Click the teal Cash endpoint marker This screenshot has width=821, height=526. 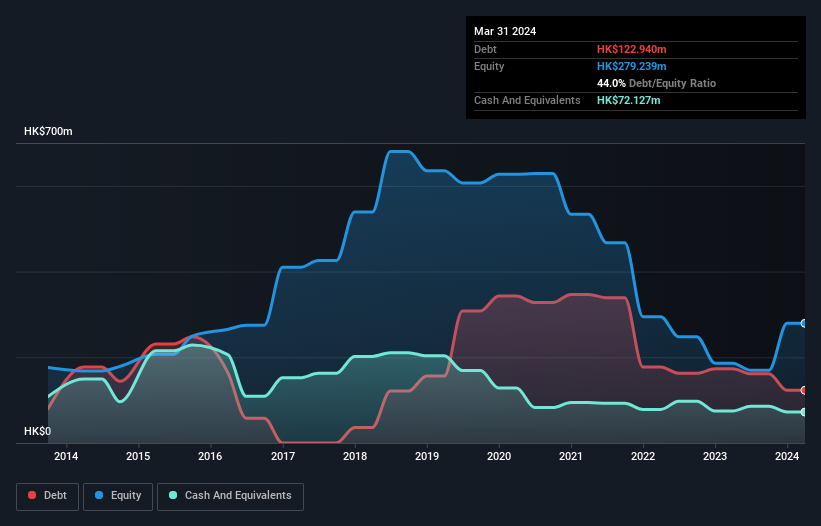pos(804,412)
